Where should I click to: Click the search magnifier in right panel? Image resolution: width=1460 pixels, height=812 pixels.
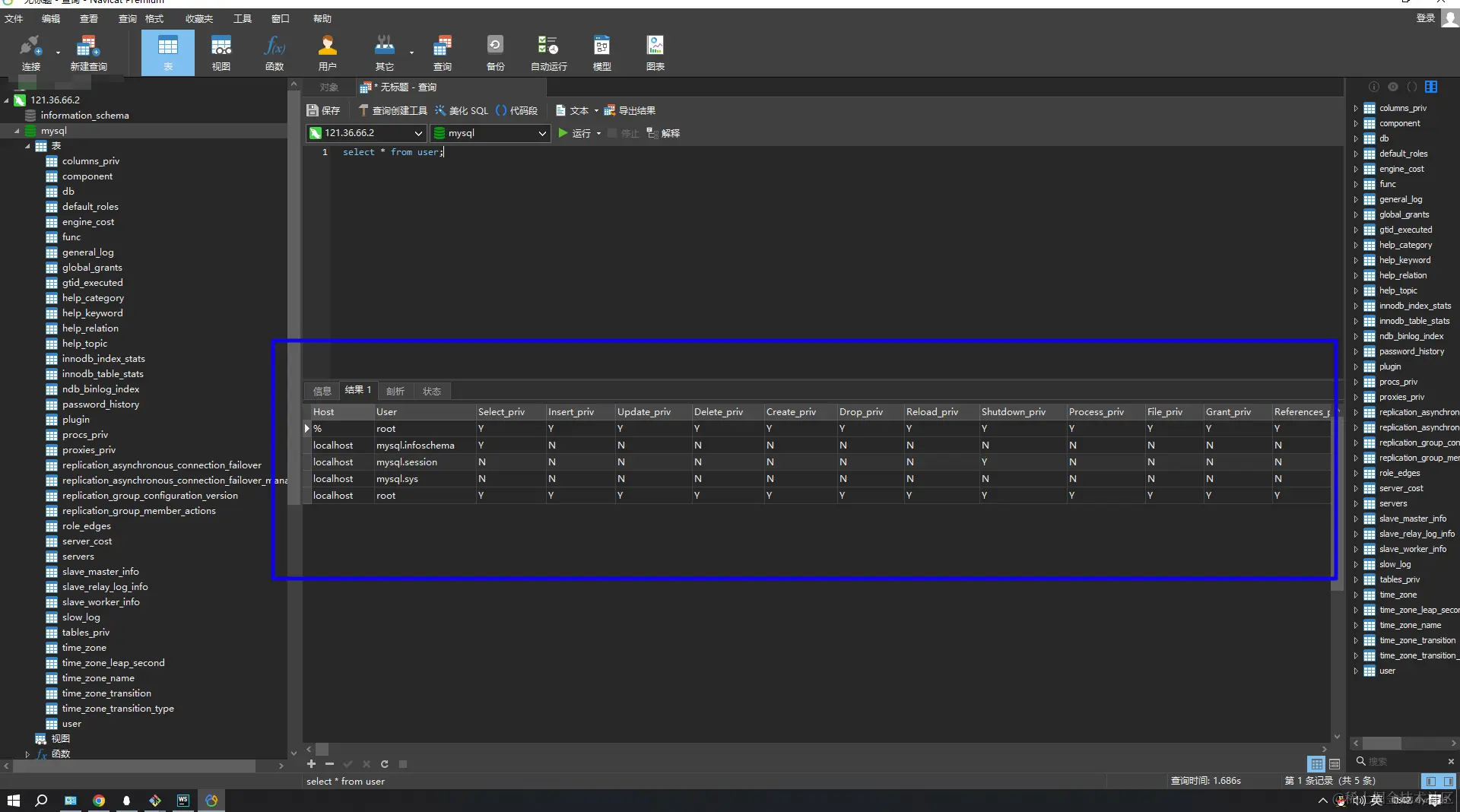click(x=1360, y=760)
